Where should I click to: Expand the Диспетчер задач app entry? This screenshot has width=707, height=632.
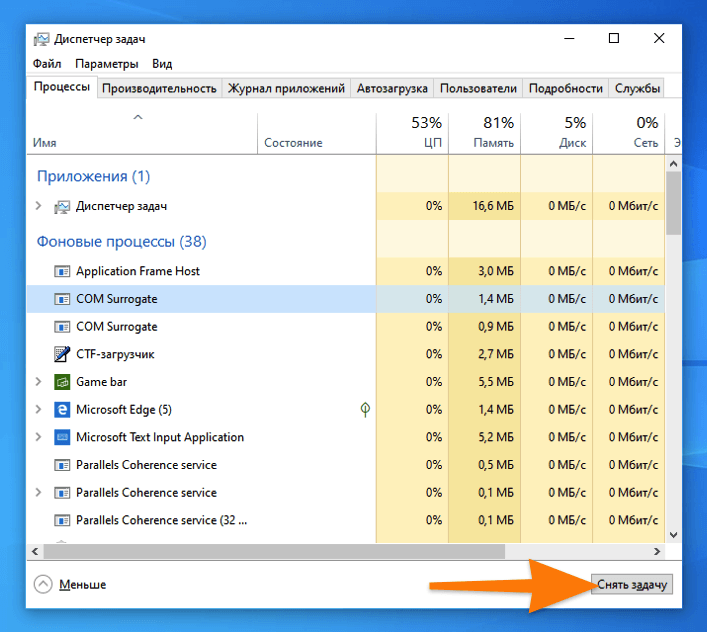click(x=38, y=206)
